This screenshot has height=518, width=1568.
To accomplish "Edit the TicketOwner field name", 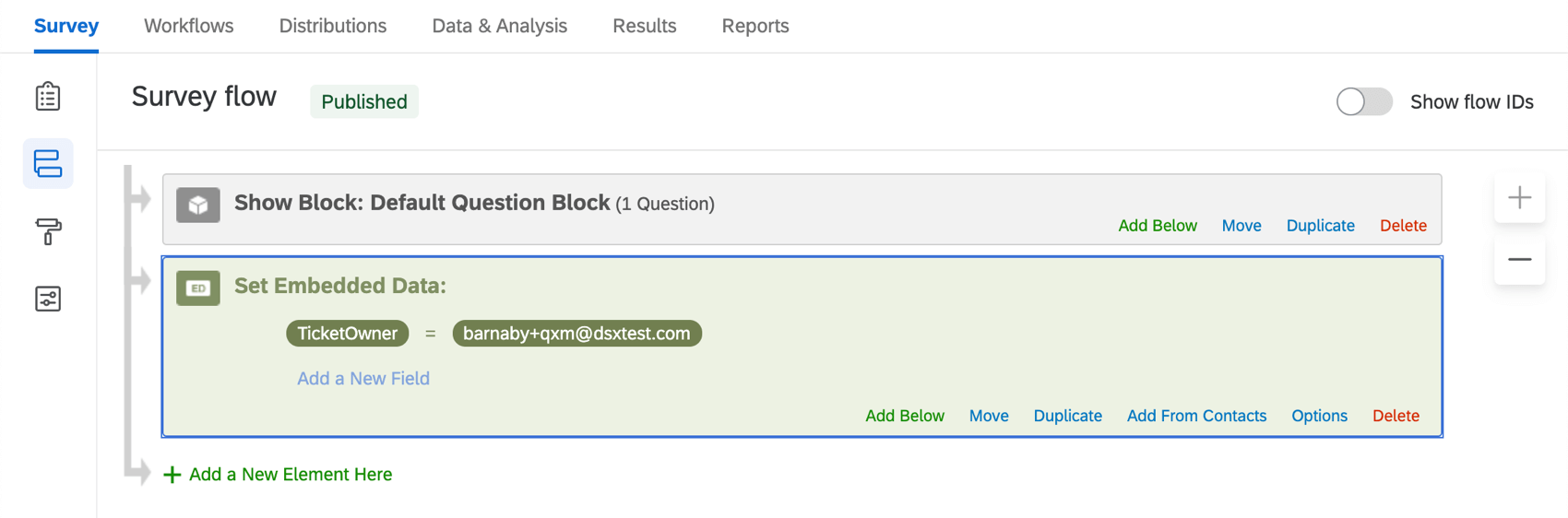I will point(348,334).
